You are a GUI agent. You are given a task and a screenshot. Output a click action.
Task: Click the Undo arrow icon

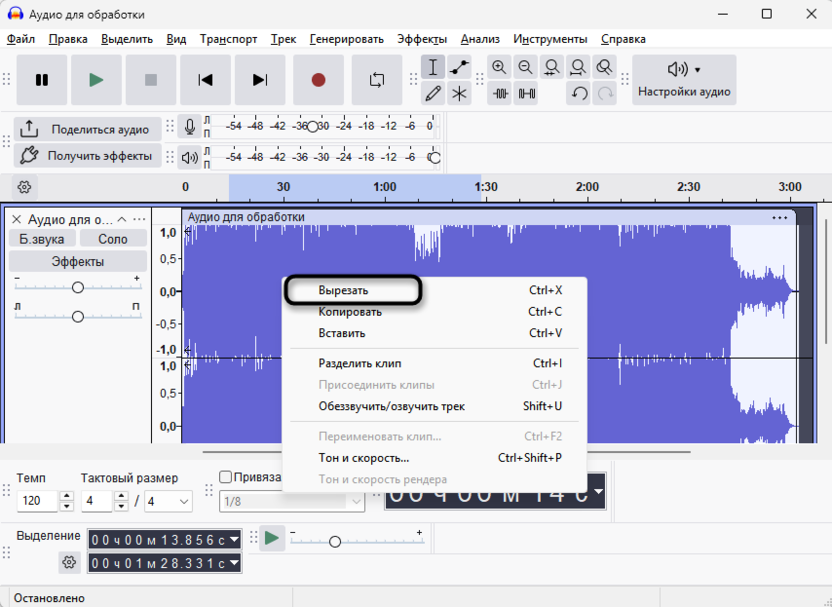pyautogui.click(x=579, y=93)
